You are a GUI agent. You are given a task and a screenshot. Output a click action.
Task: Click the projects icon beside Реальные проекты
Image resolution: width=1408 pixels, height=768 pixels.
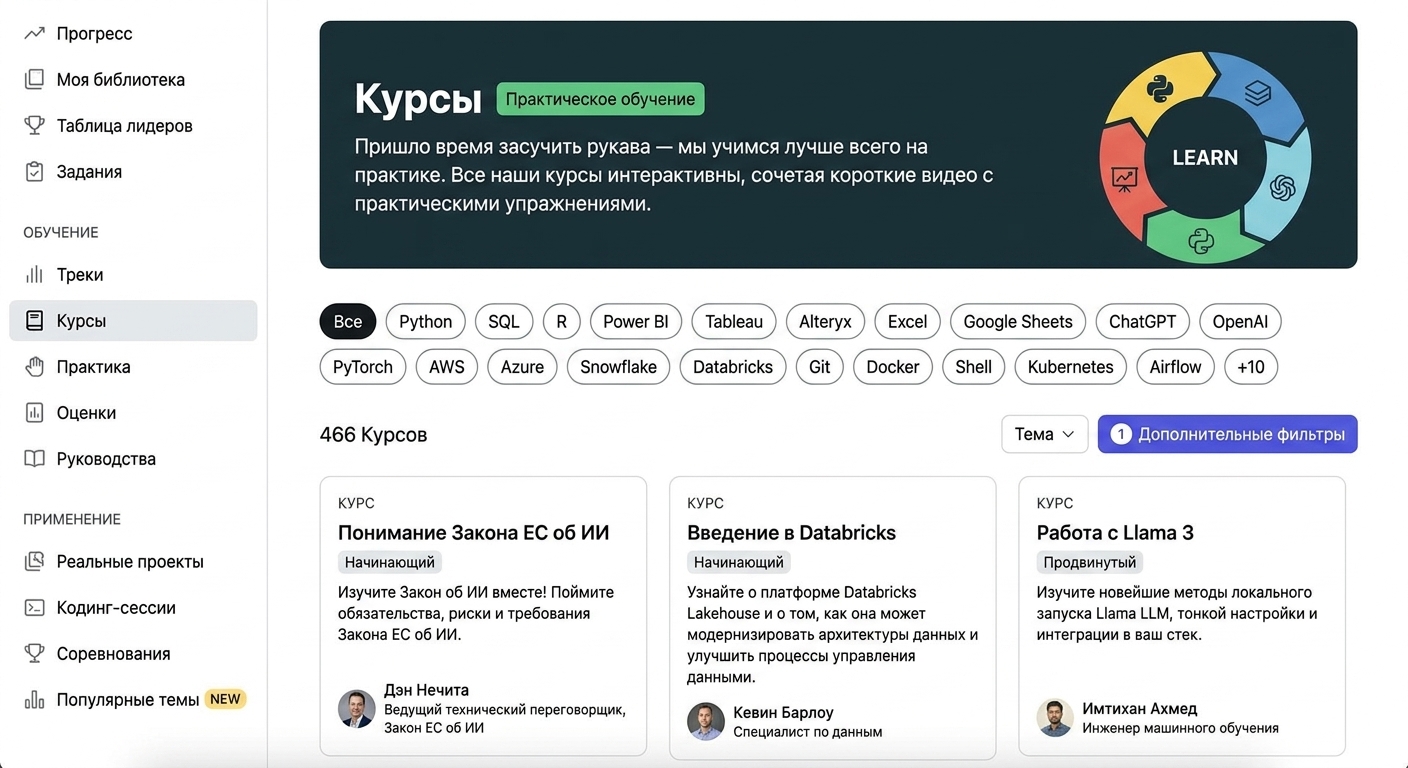click(34, 561)
